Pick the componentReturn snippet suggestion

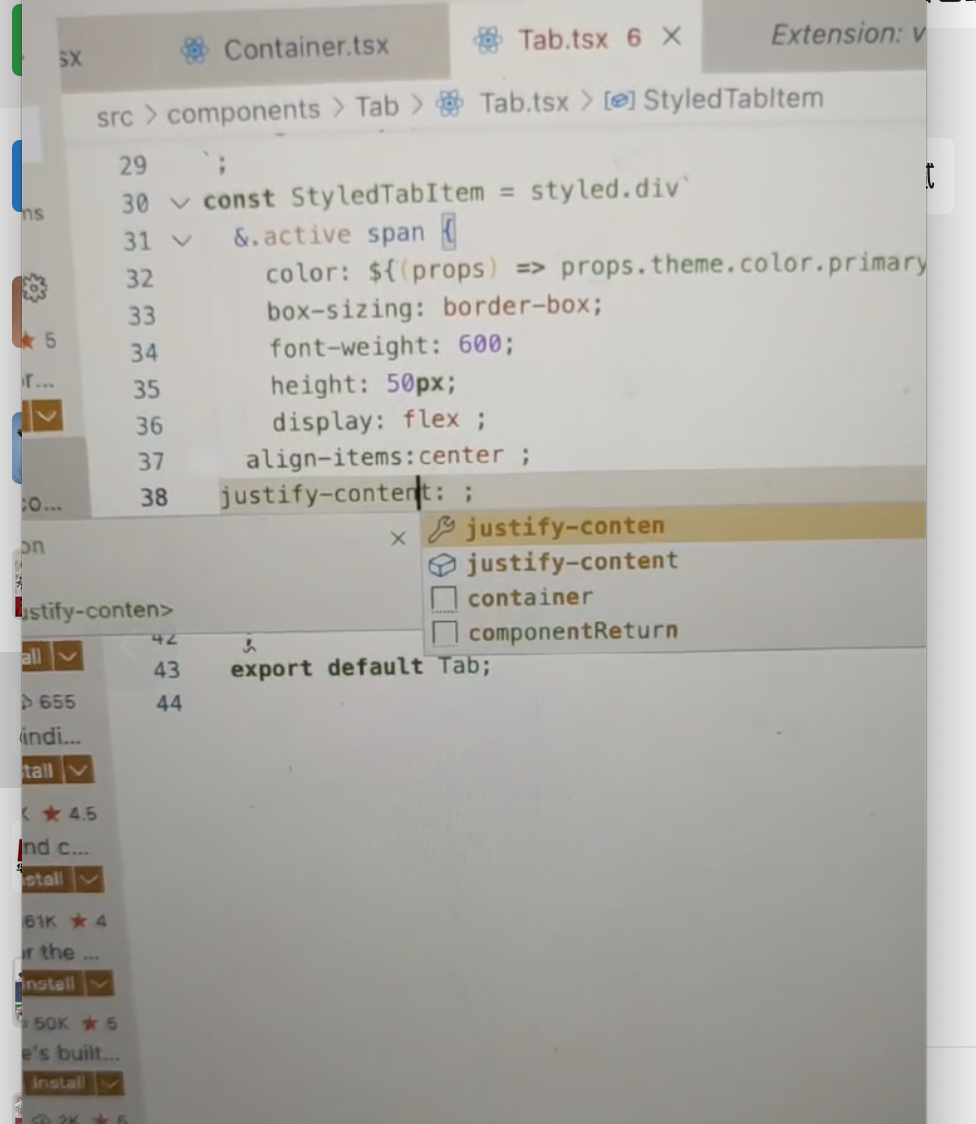[x=674, y=631]
